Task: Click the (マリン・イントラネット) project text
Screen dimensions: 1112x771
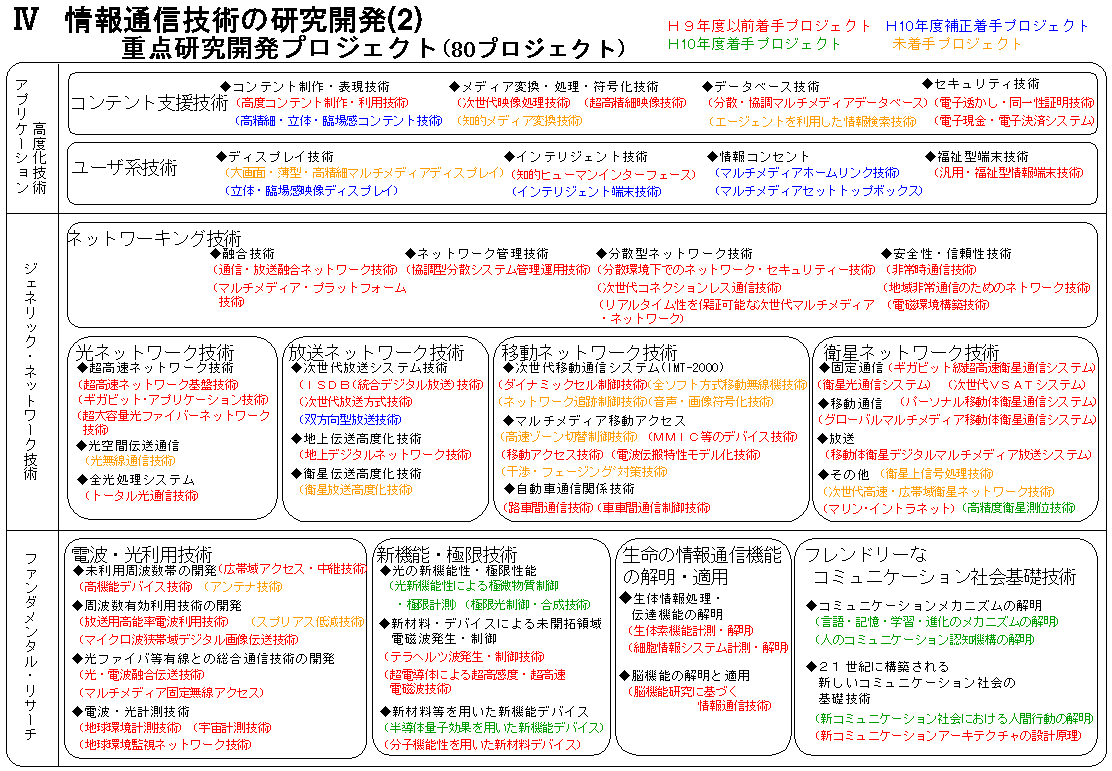Action: (x=888, y=508)
